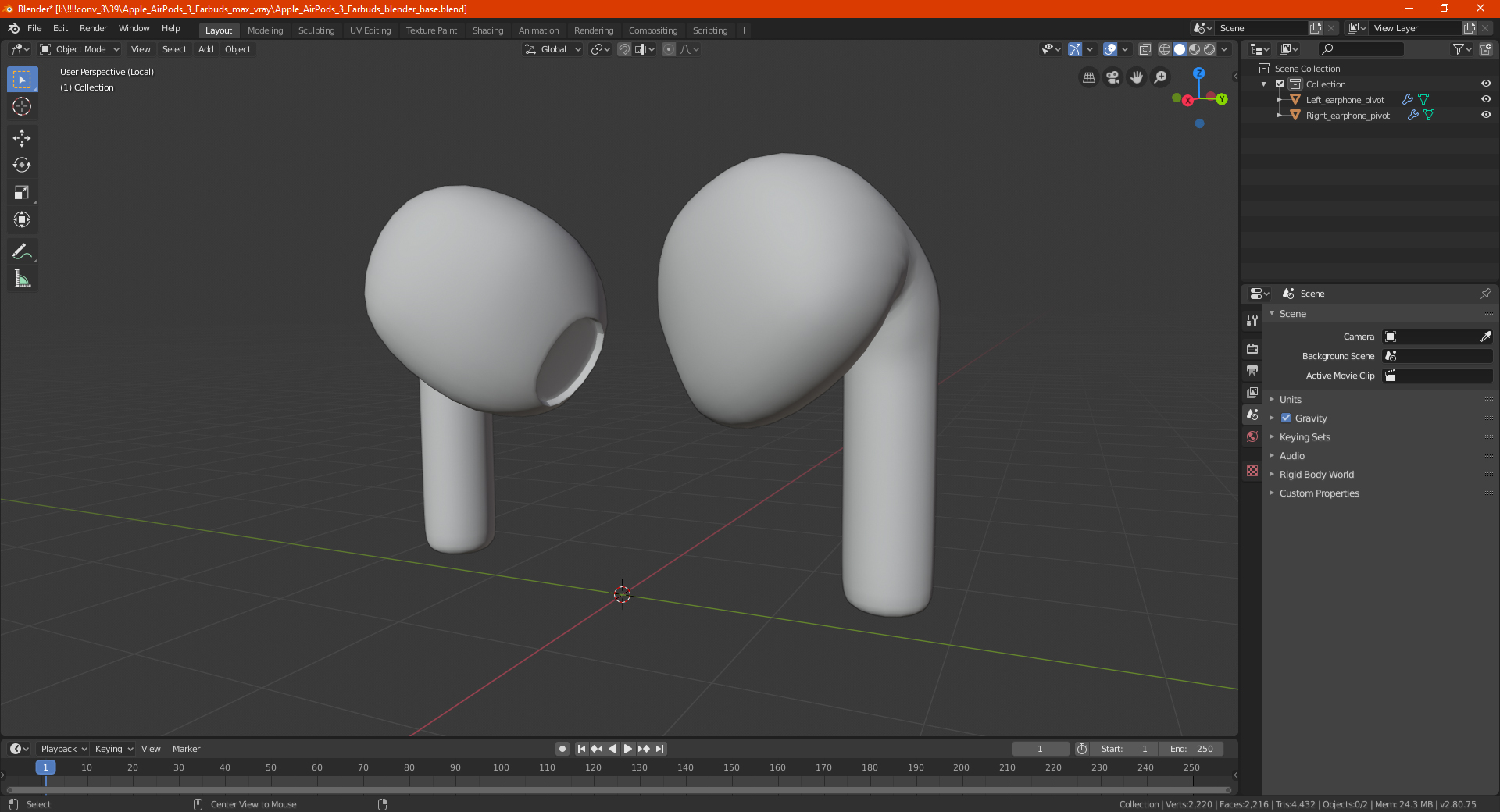
Task: Select the Select Box tool
Action: [22, 80]
